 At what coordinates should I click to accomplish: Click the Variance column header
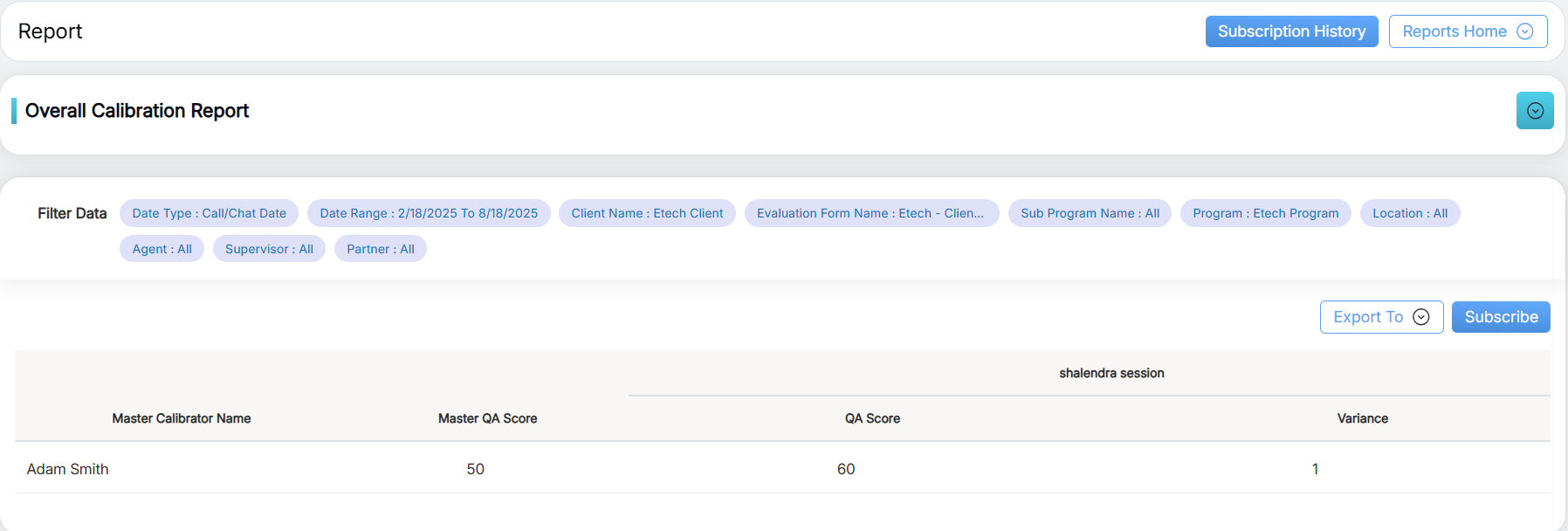1362,418
